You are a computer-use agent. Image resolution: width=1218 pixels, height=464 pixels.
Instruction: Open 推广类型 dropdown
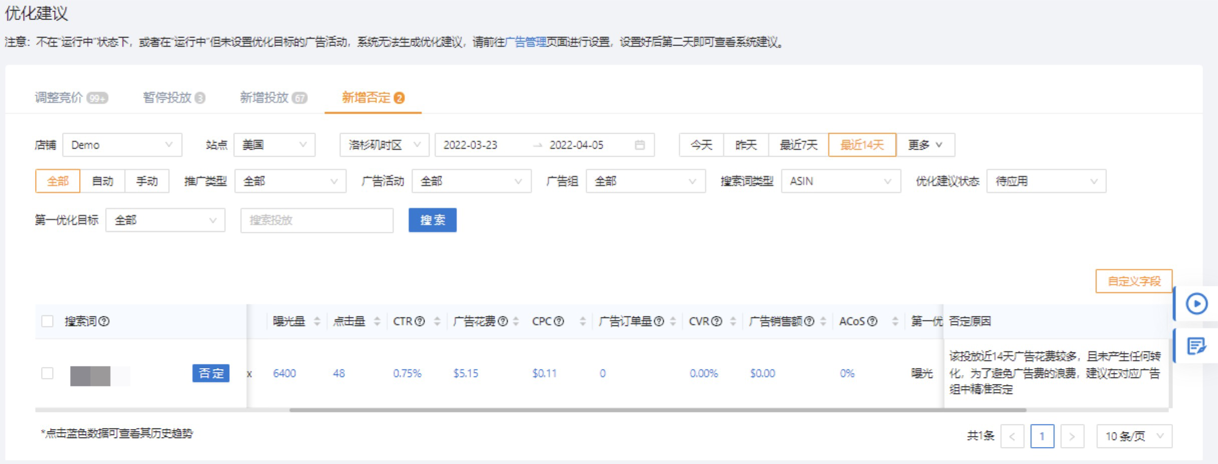[290, 182]
